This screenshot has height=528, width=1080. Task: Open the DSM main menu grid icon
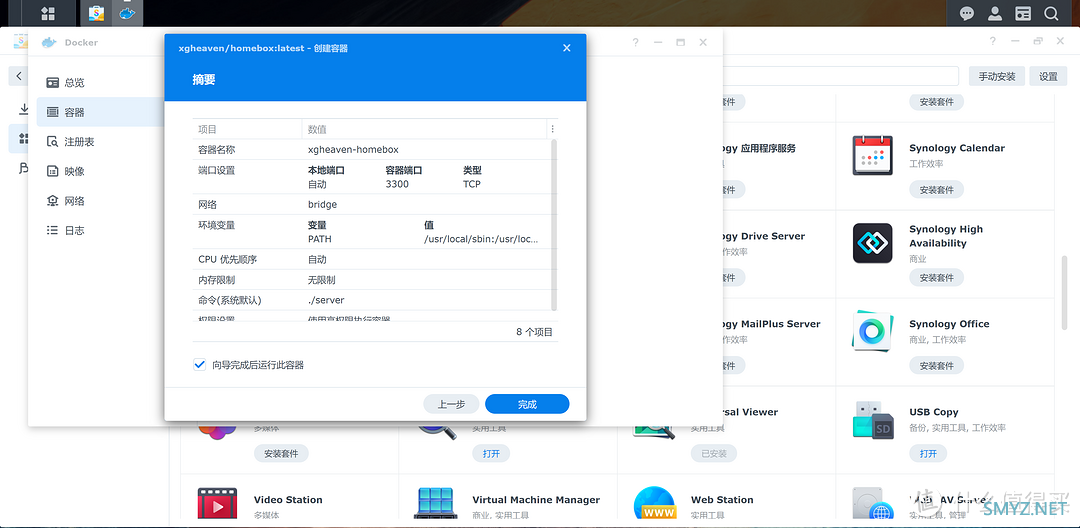pyautogui.click(x=48, y=13)
